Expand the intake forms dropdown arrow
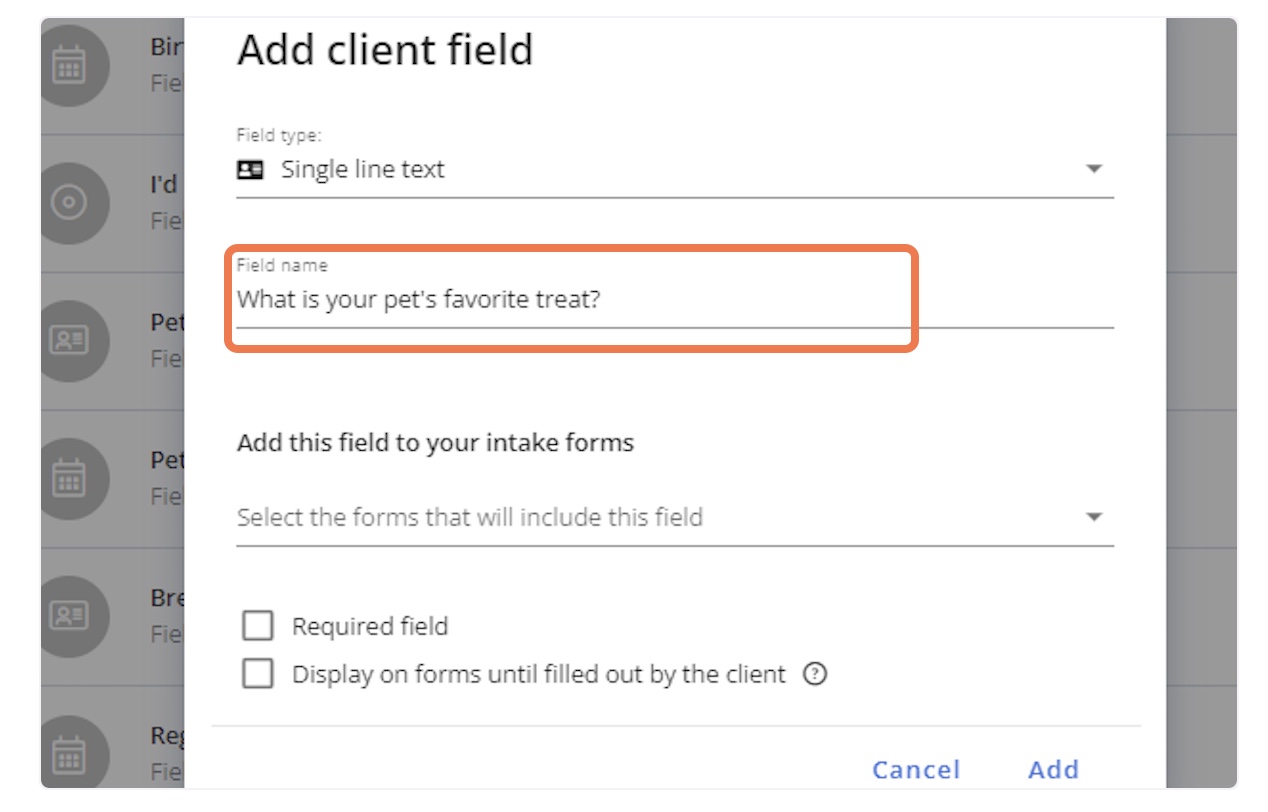This screenshot has width=1268, height=812. (x=1094, y=517)
